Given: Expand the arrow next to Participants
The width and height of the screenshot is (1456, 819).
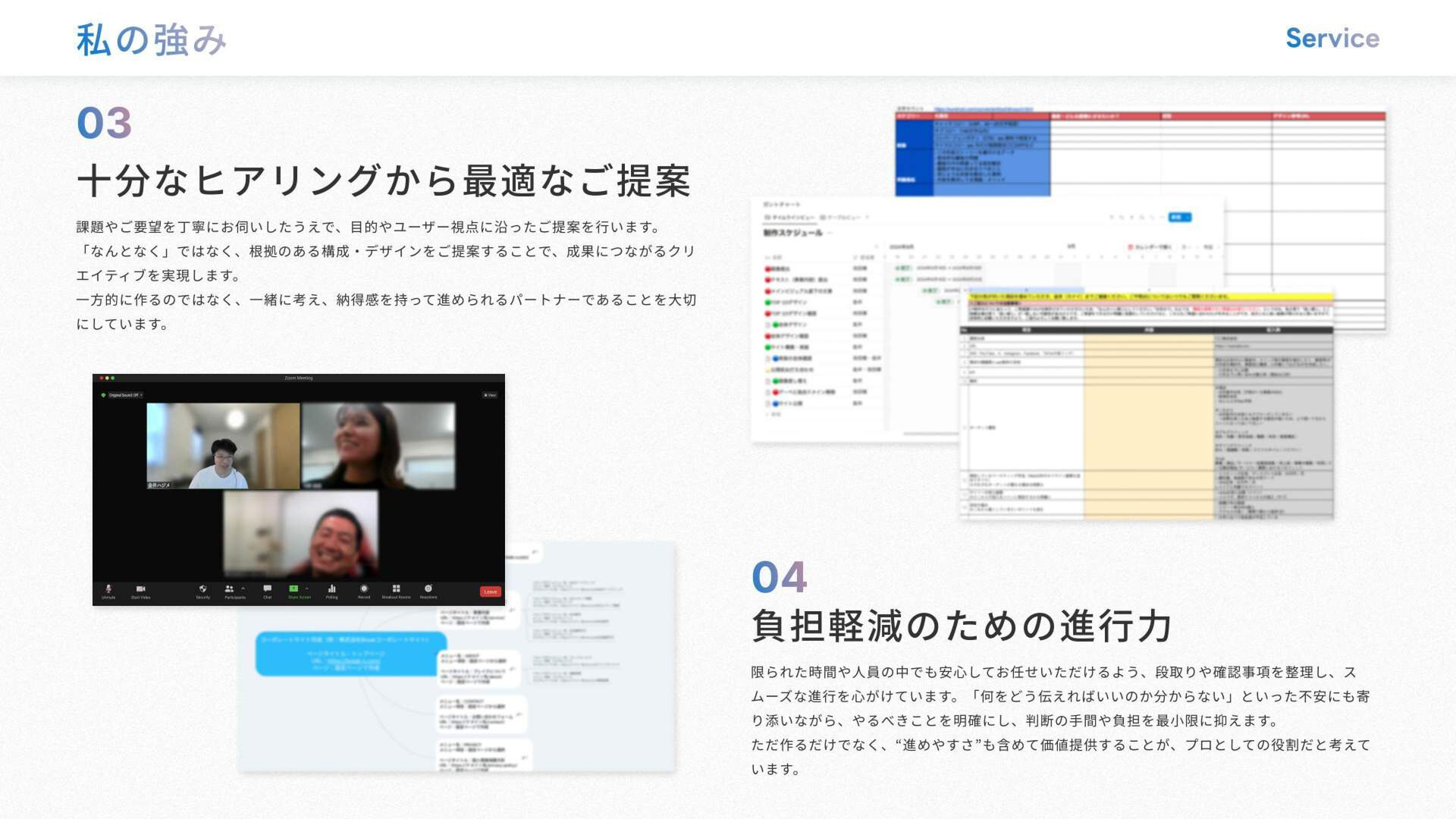Looking at the screenshot, I should pos(243,588).
